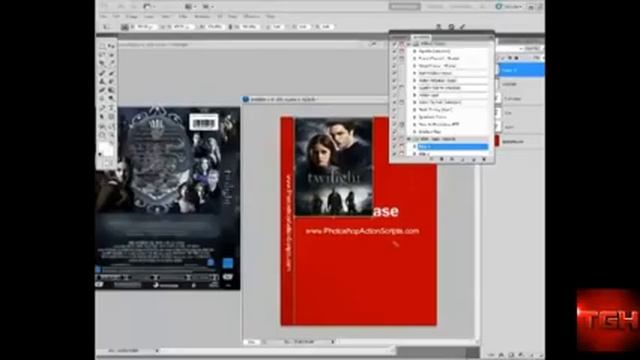
Task: Select the Crop tool
Action: coord(102,64)
